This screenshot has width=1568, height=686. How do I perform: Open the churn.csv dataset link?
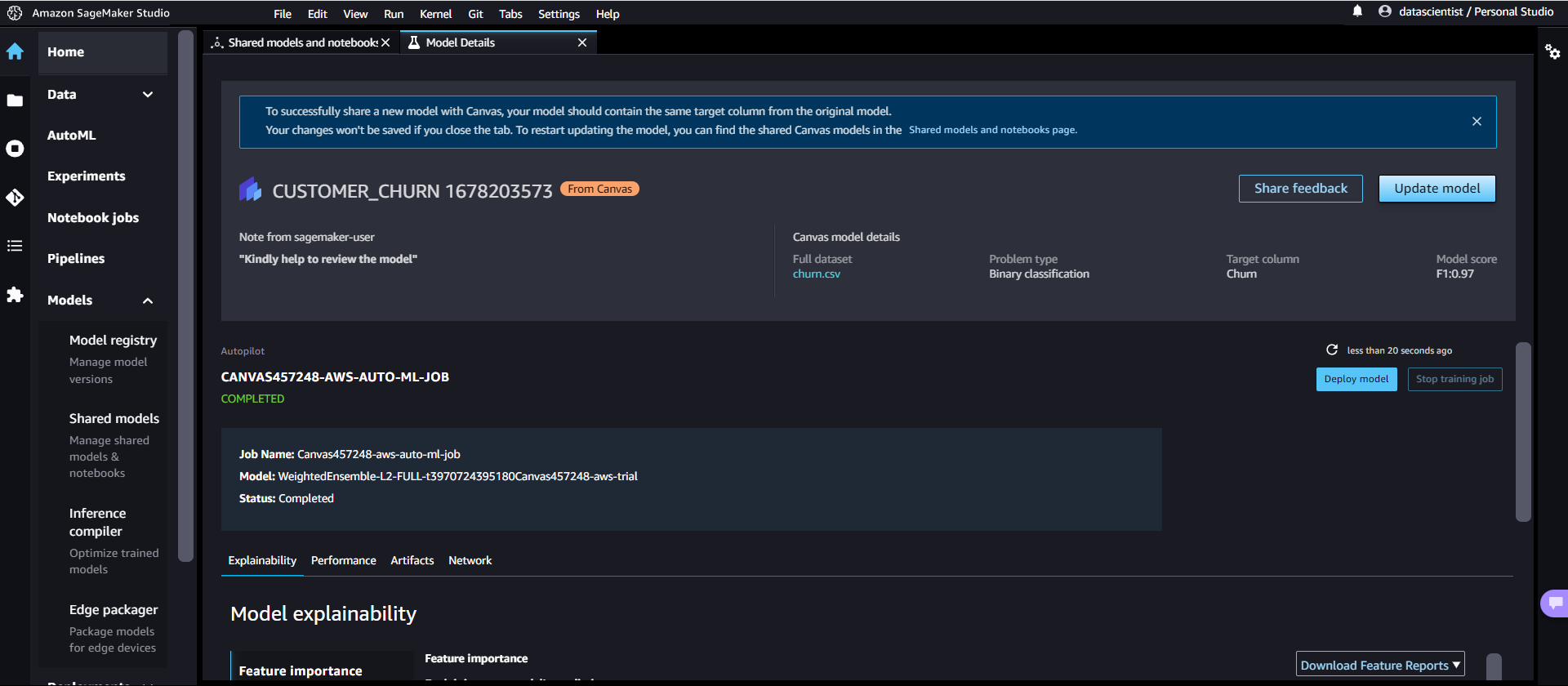pyautogui.click(x=817, y=274)
